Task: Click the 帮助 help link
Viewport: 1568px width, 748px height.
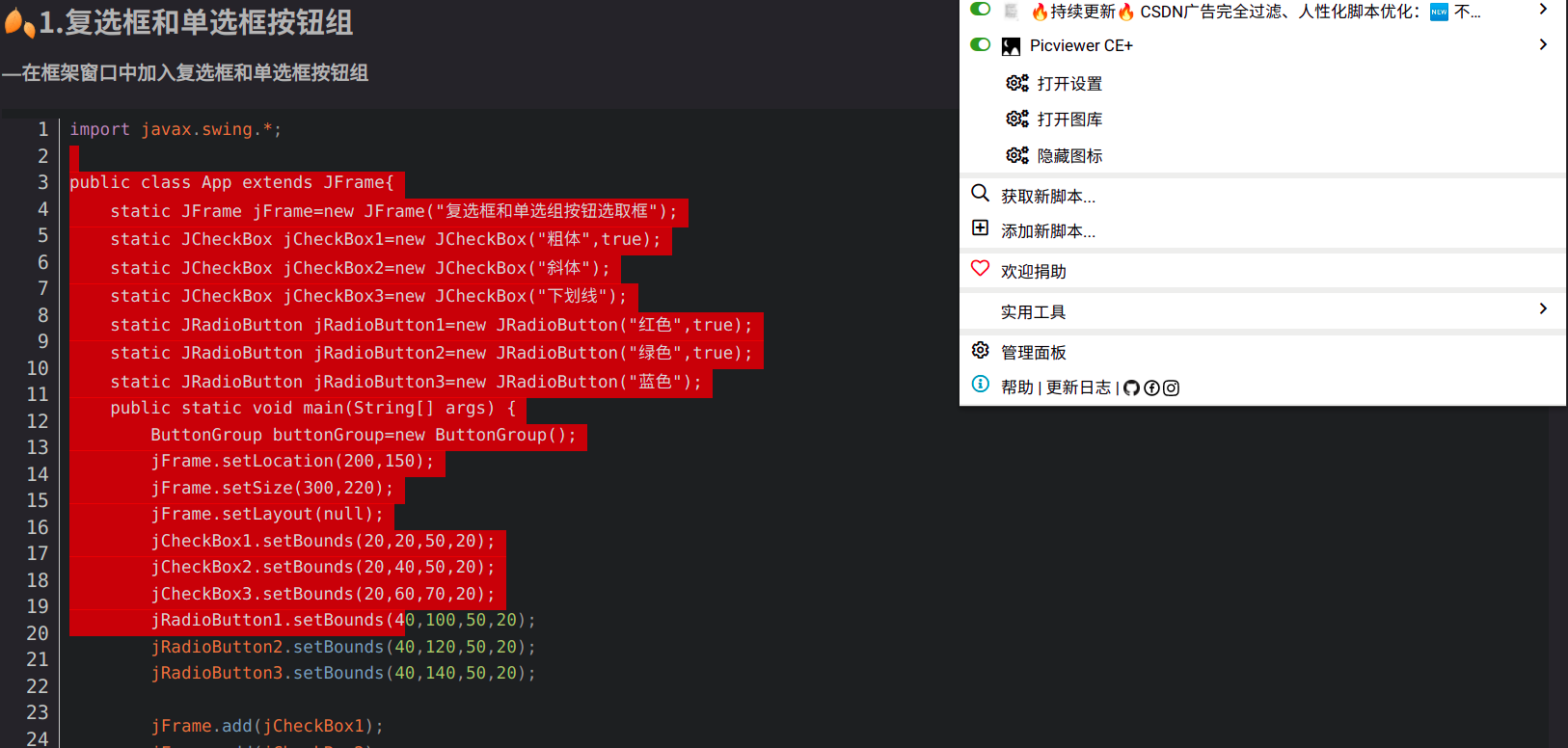Action: click(1016, 387)
